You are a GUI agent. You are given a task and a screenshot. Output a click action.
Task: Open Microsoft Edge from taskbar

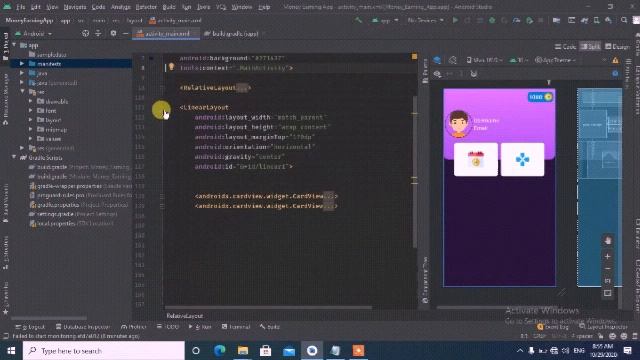tap(220, 351)
